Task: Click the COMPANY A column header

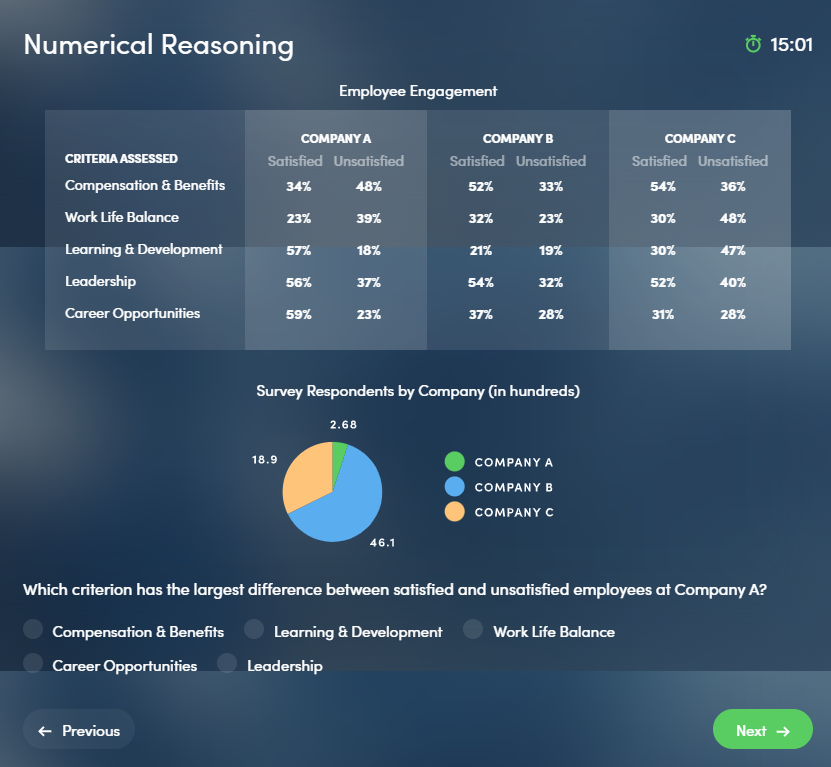Action: (x=336, y=138)
